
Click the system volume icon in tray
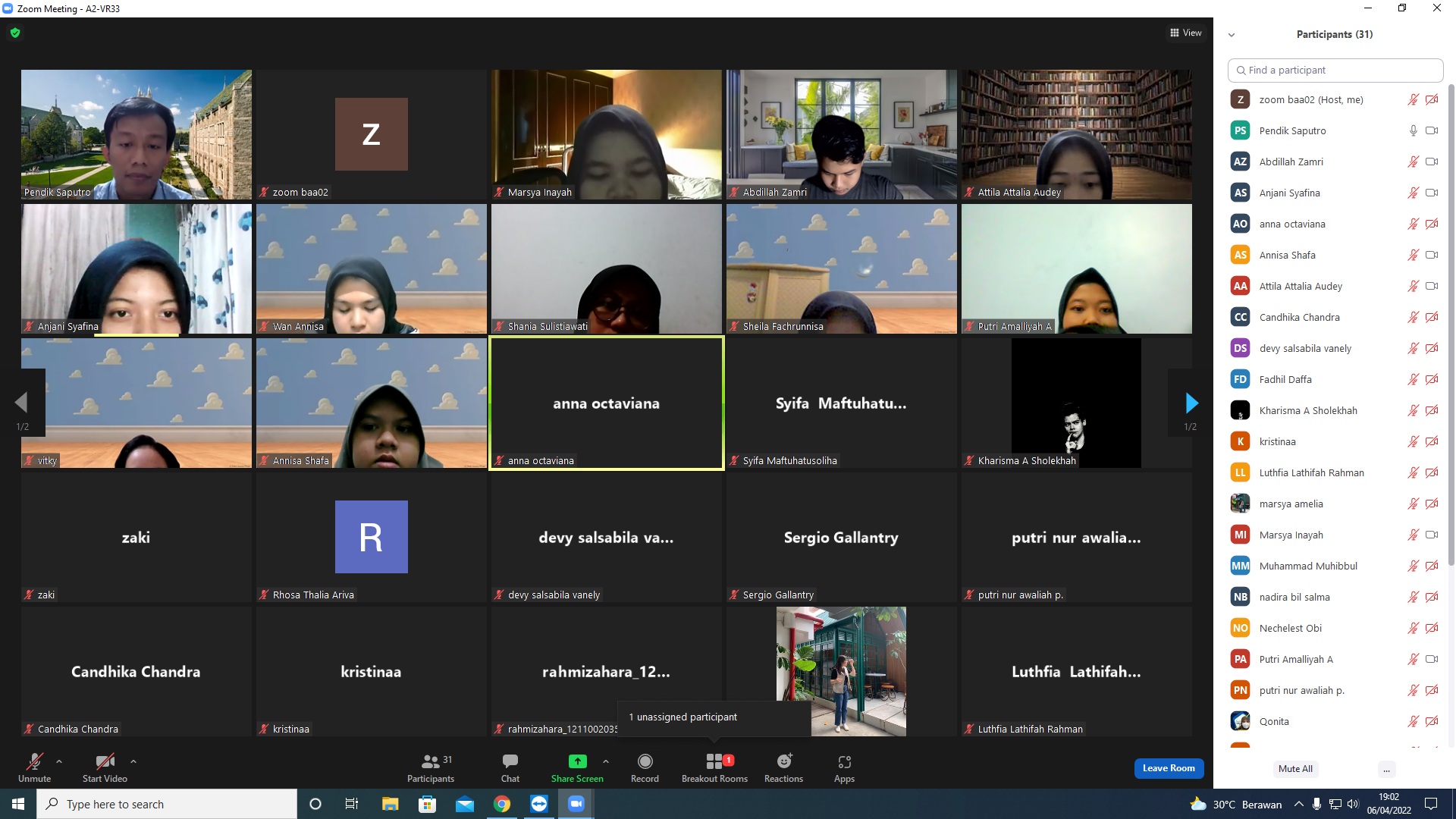[x=1353, y=804]
